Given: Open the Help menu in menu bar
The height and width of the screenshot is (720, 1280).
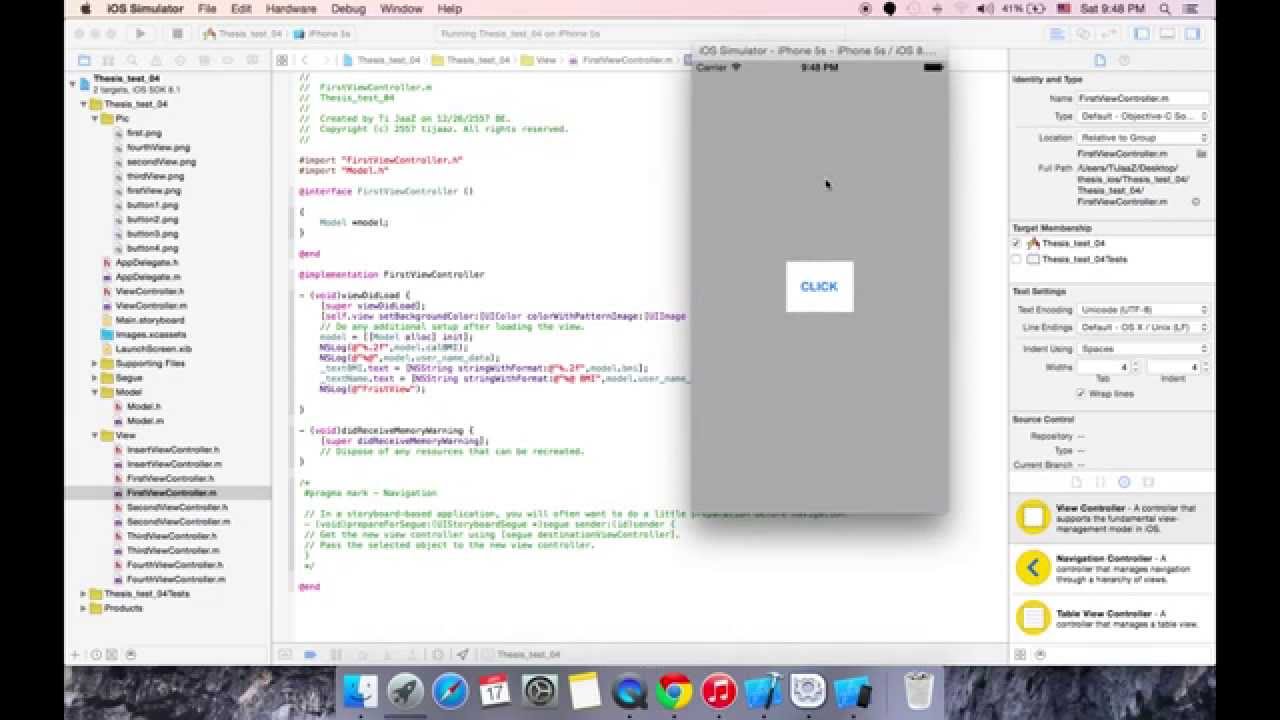Looking at the screenshot, I should tap(450, 9).
